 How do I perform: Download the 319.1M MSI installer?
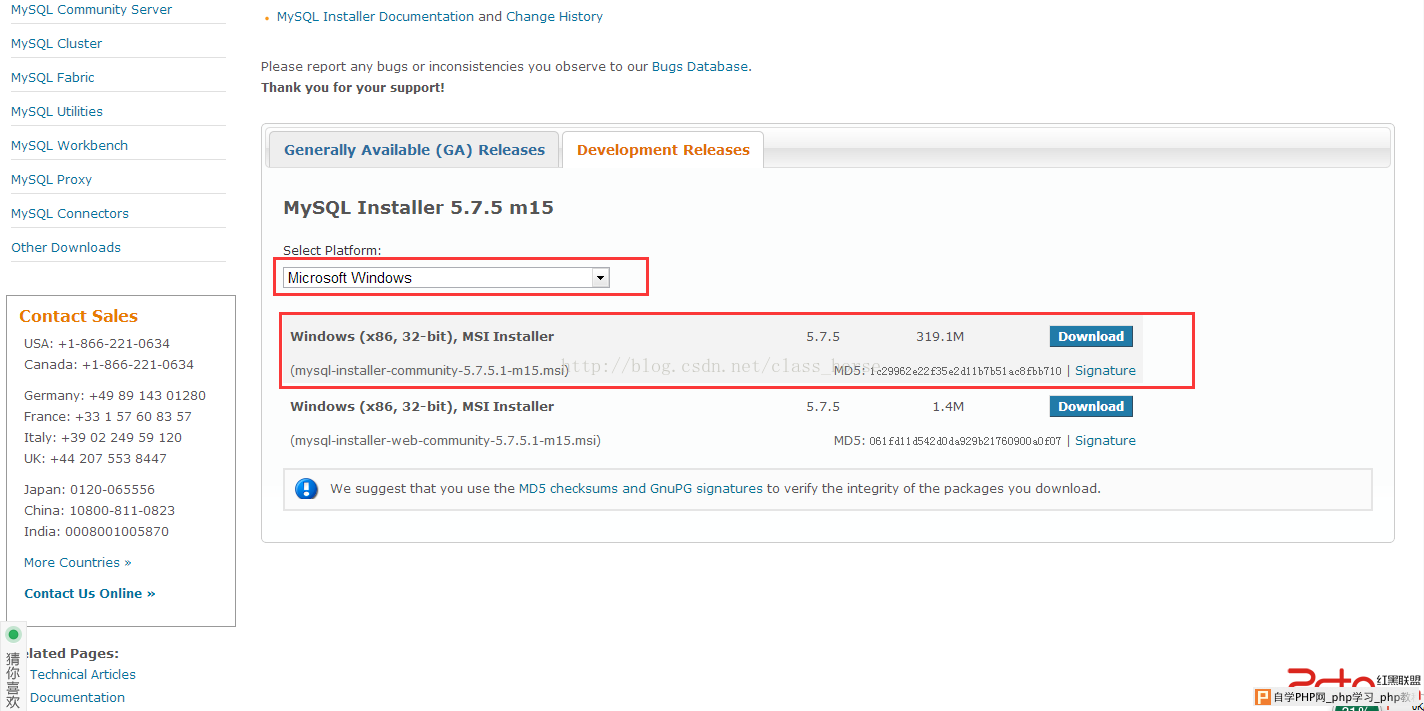point(1091,337)
